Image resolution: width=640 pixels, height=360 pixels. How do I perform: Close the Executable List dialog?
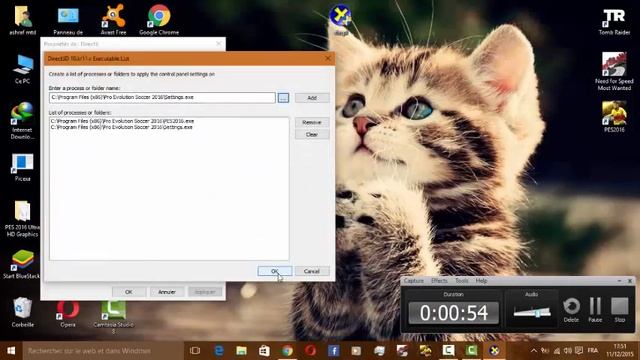328,58
